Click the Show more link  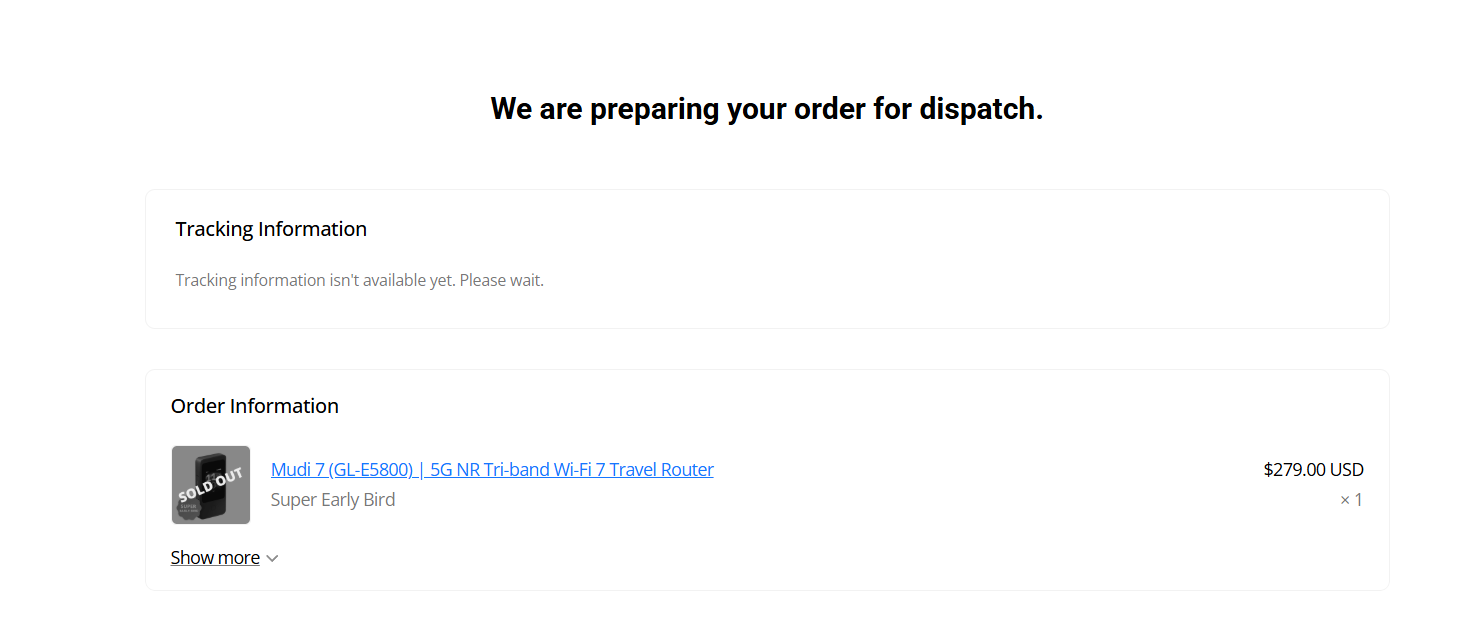pyautogui.click(x=215, y=558)
